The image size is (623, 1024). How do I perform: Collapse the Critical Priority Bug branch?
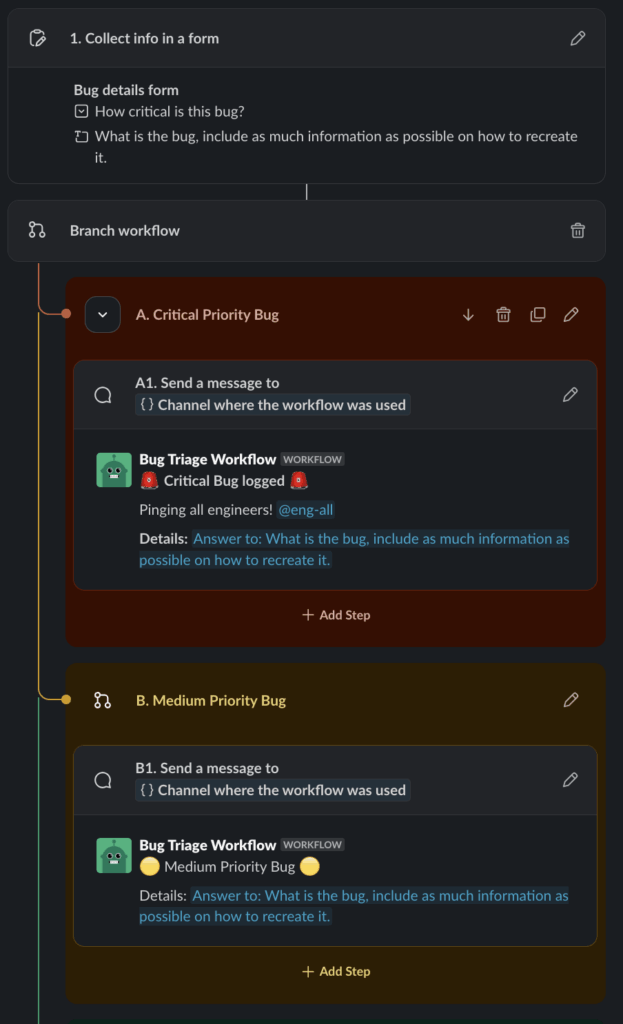[103, 314]
